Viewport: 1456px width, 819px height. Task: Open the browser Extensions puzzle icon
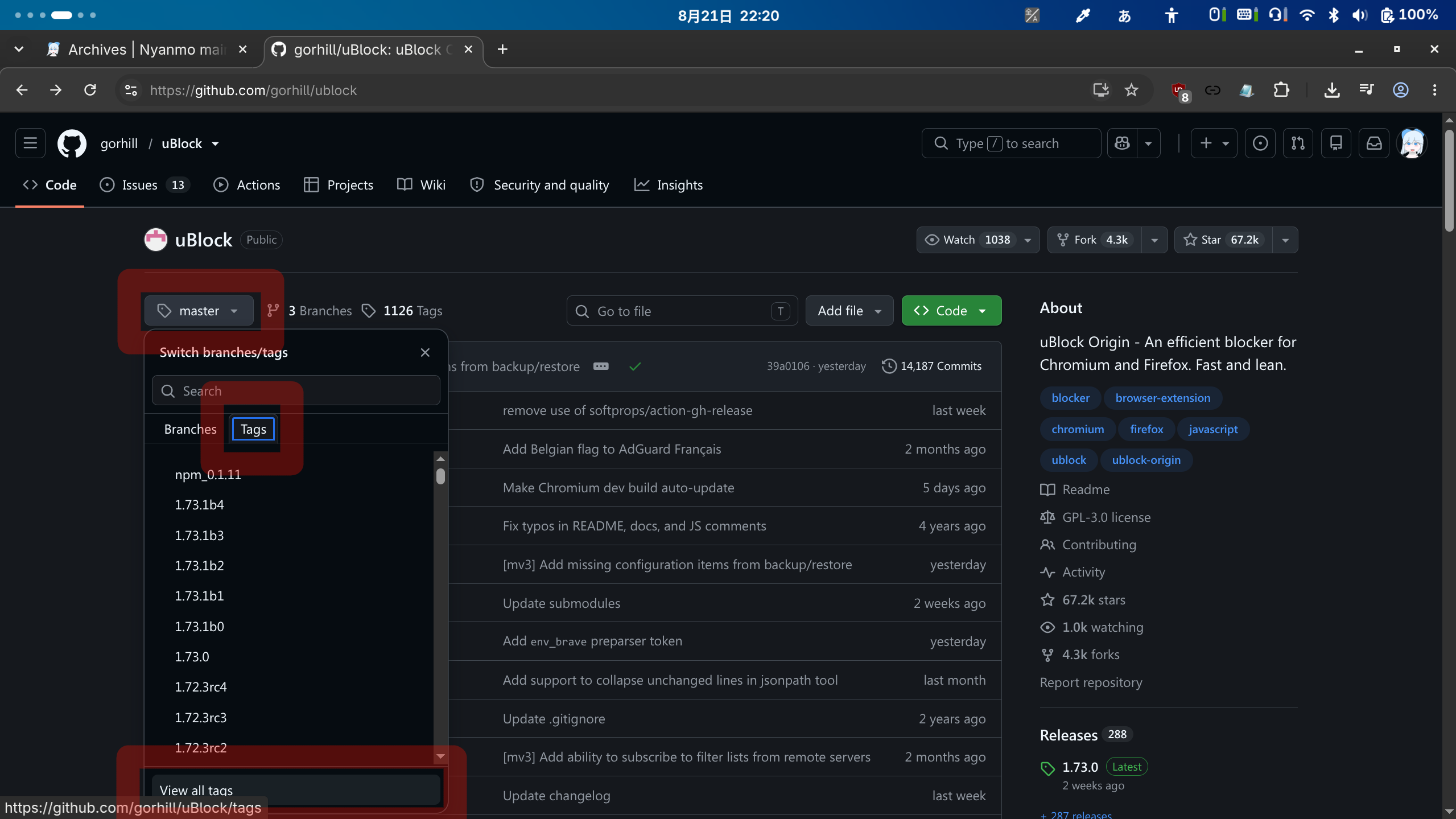click(x=1281, y=90)
